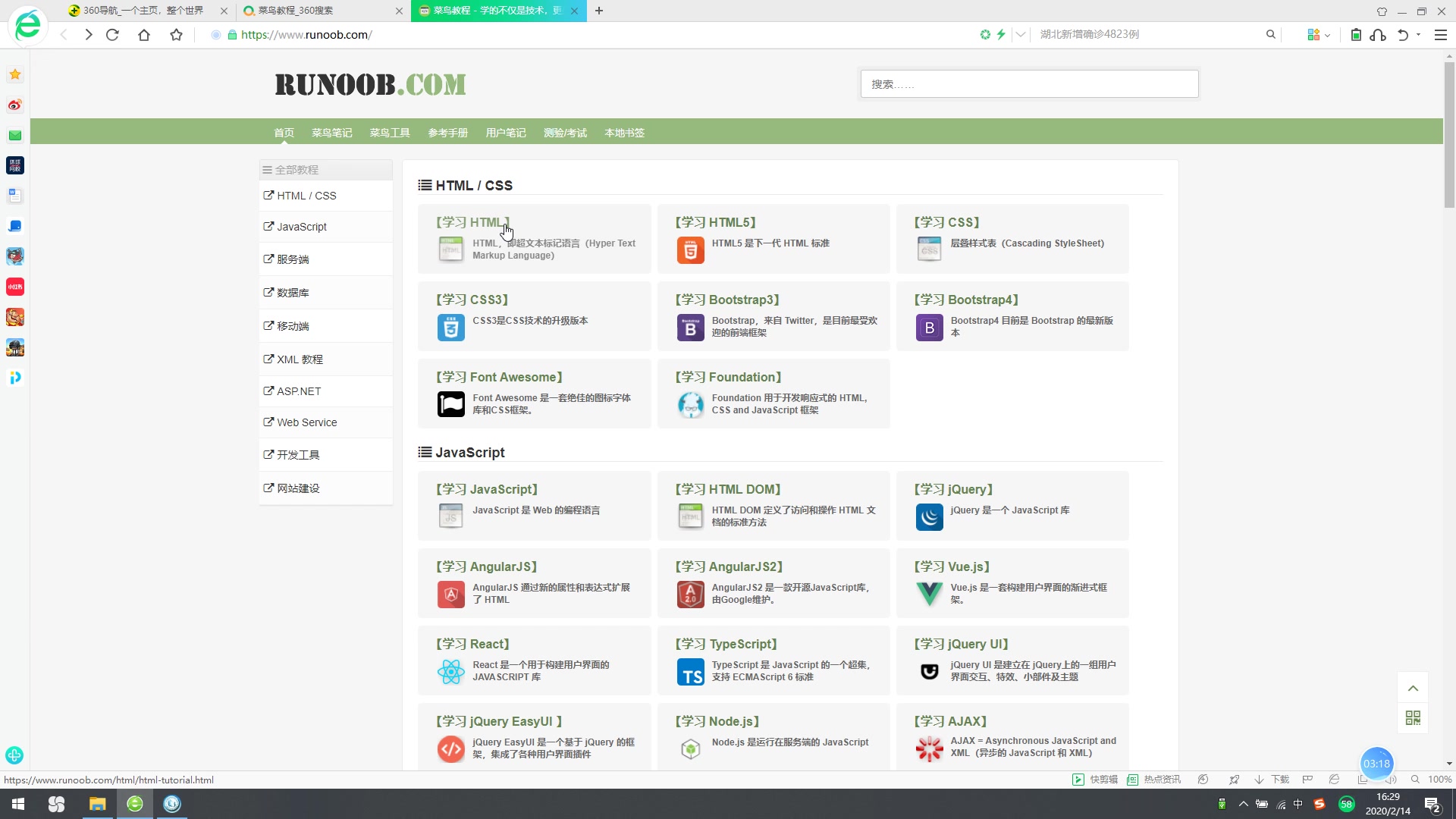The image size is (1456, 819).
Task: Show hidden system tray icons chevron
Action: [1243, 805]
